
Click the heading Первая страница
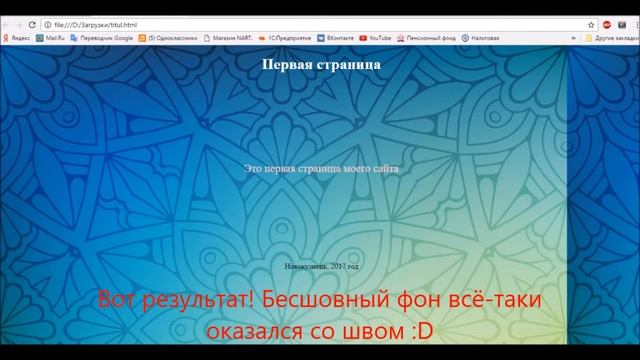pos(321,64)
